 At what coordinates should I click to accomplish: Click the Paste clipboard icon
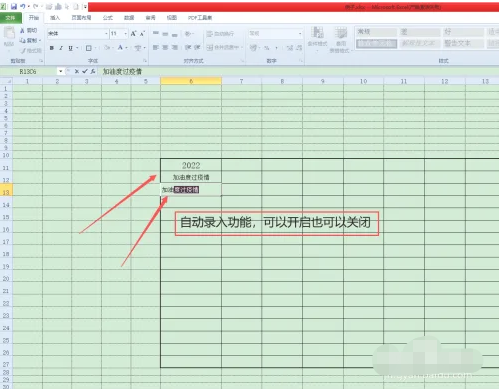pos(9,33)
